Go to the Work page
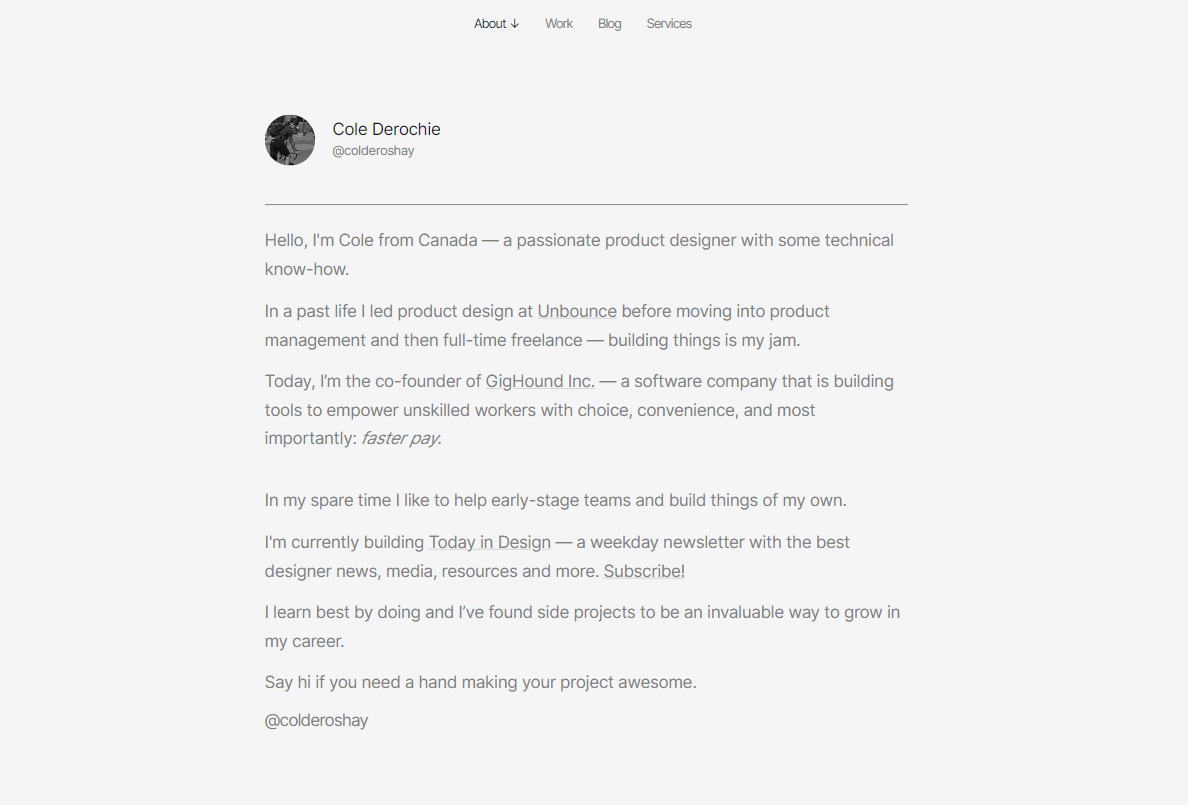Image resolution: width=1188 pixels, height=805 pixels. pos(559,24)
